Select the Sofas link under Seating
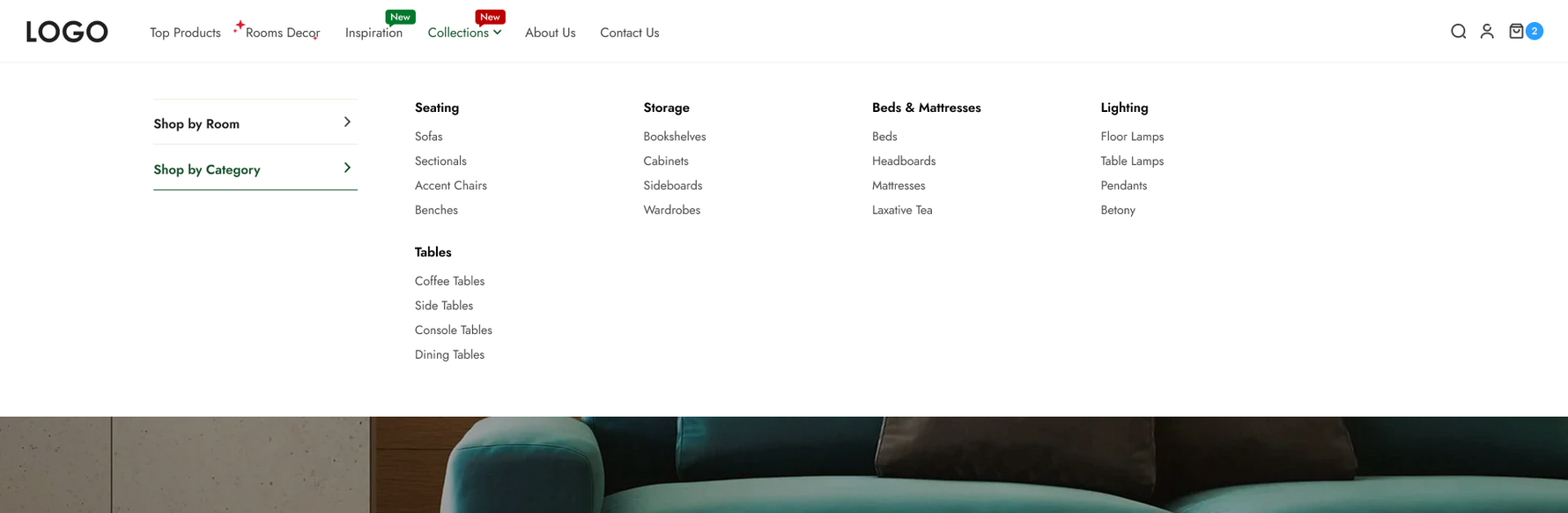This screenshot has height=513, width=1568. pyautogui.click(x=429, y=137)
